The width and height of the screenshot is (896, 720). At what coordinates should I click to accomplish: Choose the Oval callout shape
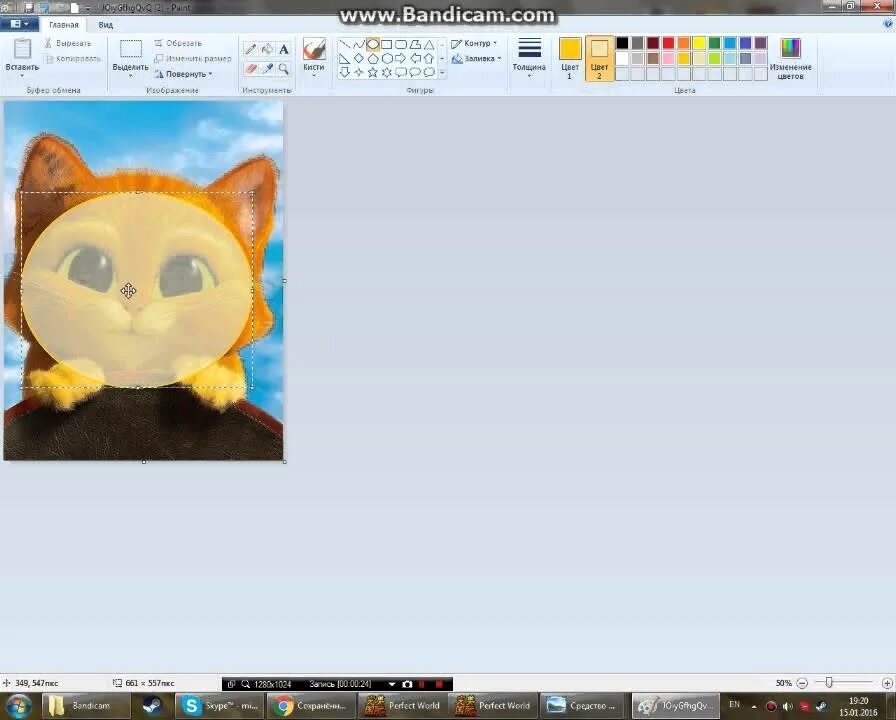pos(415,72)
